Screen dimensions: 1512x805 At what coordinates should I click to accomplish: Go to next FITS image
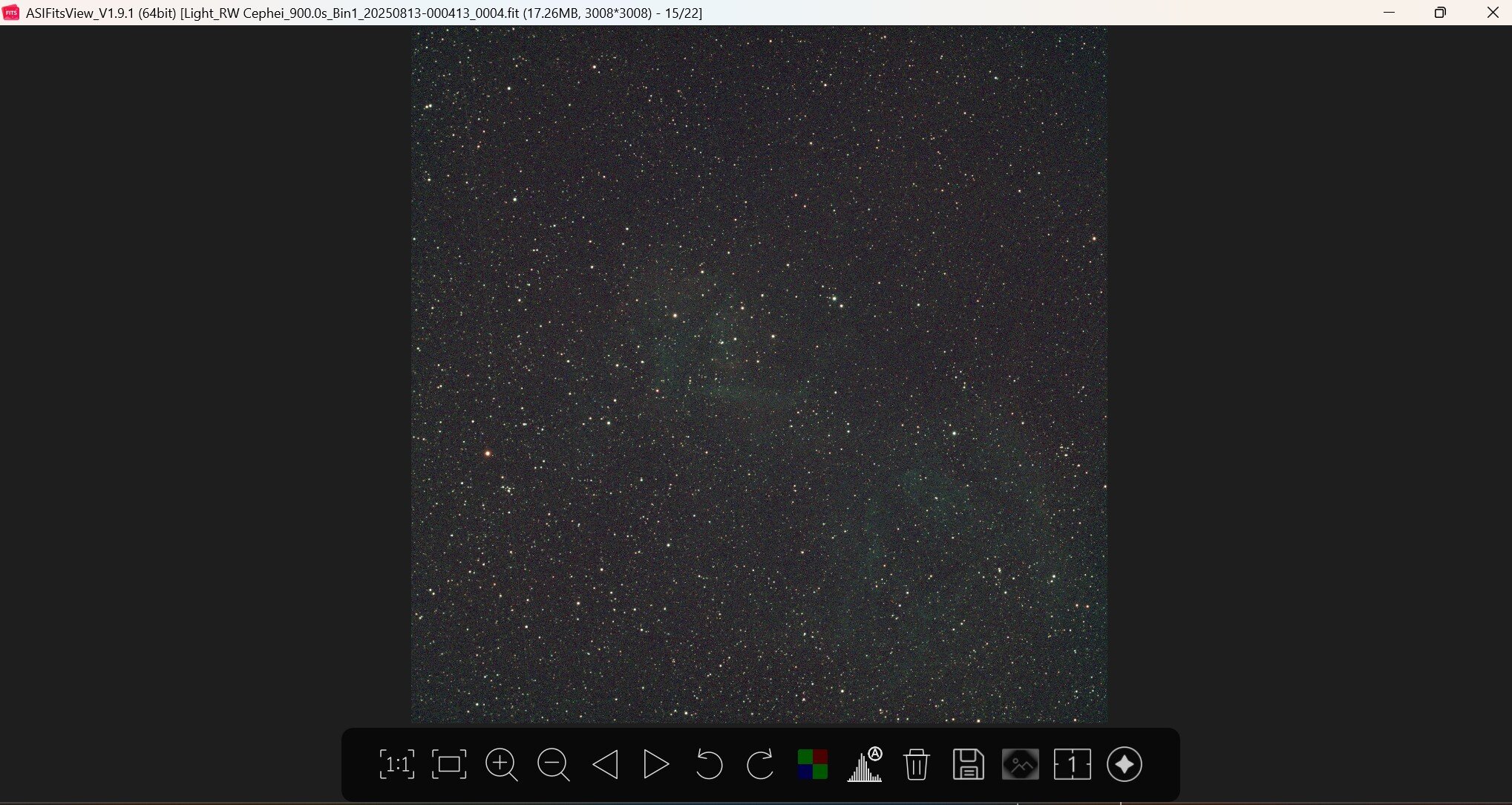[x=656, y=764]
